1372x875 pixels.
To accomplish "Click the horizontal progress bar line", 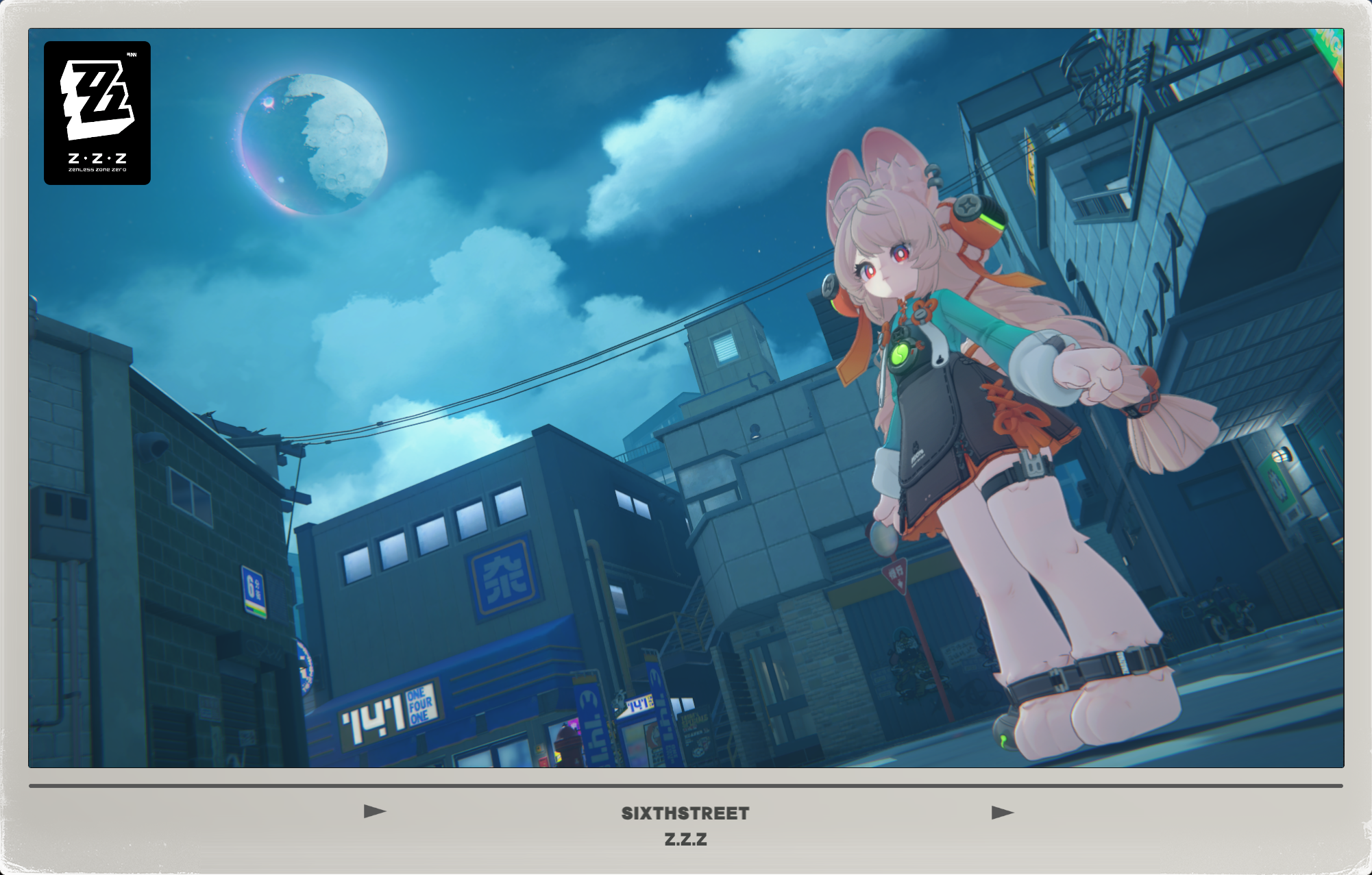I will click(685, 786).
